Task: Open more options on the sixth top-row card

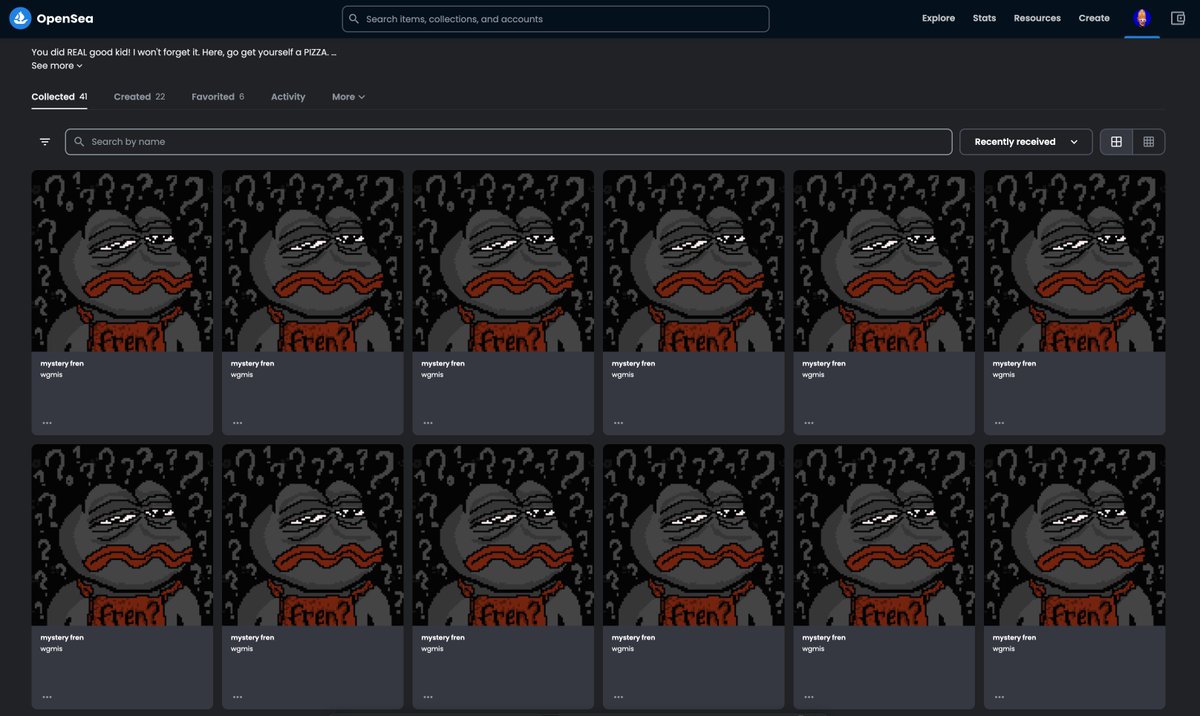Action: click(999, 422)
